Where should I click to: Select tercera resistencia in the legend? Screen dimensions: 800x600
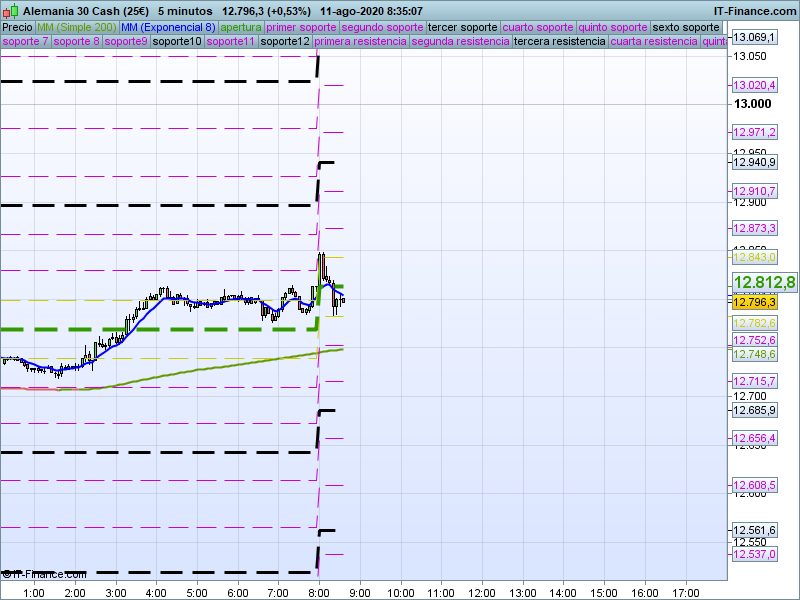click(x=558, y=42)
